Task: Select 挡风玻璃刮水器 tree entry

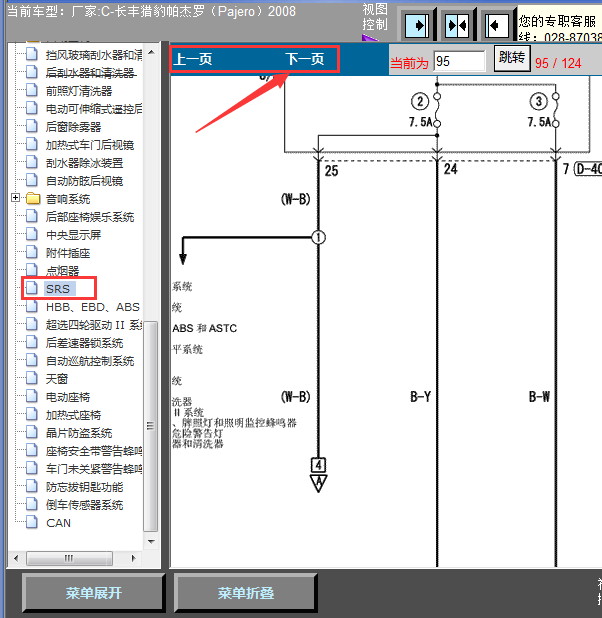Action: 94,55
